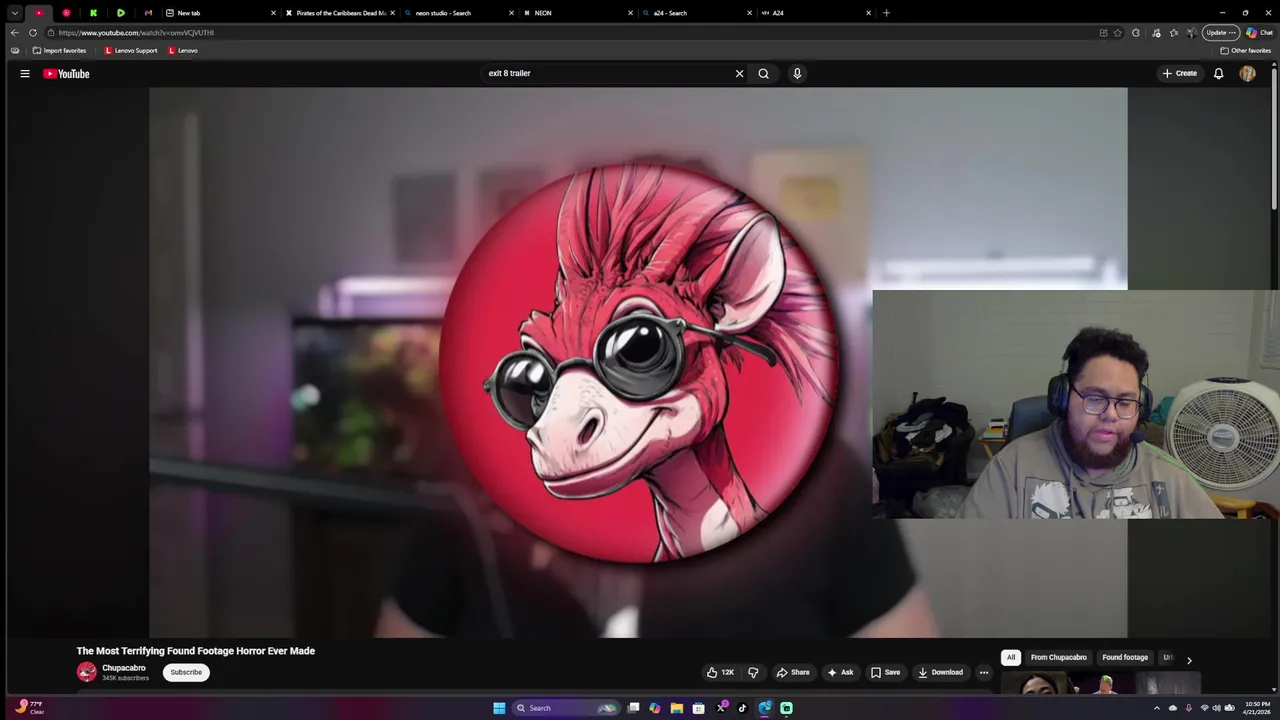Open Microsoft Edge from the taskbar
1280x720 pixels.
(x=765, y=708)
